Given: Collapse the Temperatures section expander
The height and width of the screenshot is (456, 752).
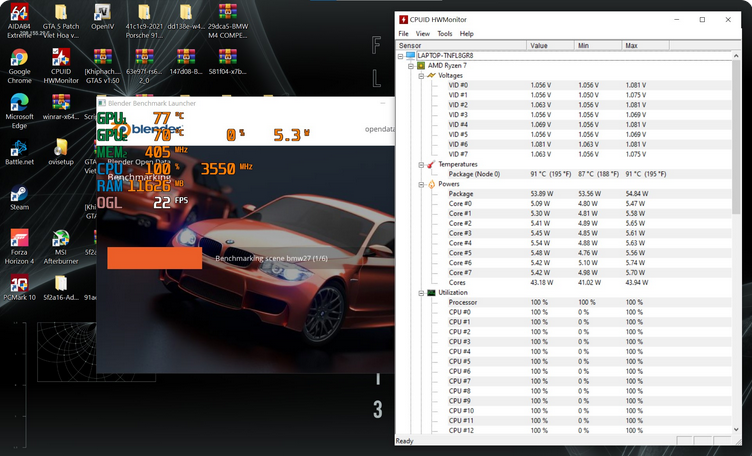Looking at the screenshot, I should click(421, 164).
